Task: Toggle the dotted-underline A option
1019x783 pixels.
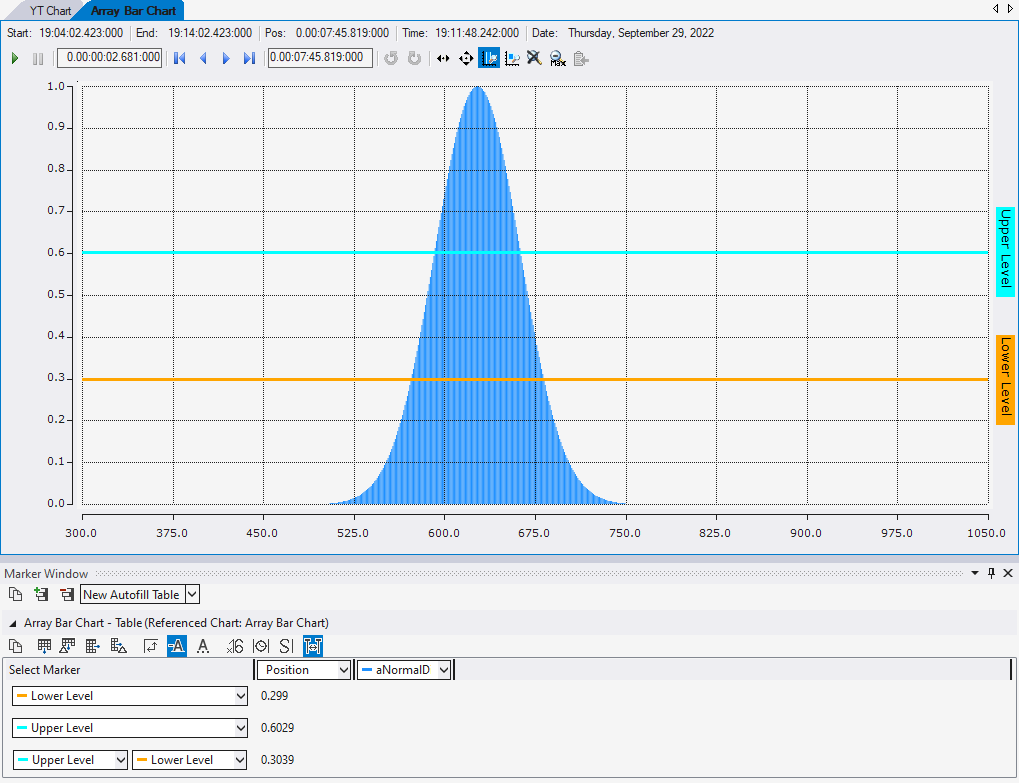Action: pyautogui.click(x=203, y=646)
